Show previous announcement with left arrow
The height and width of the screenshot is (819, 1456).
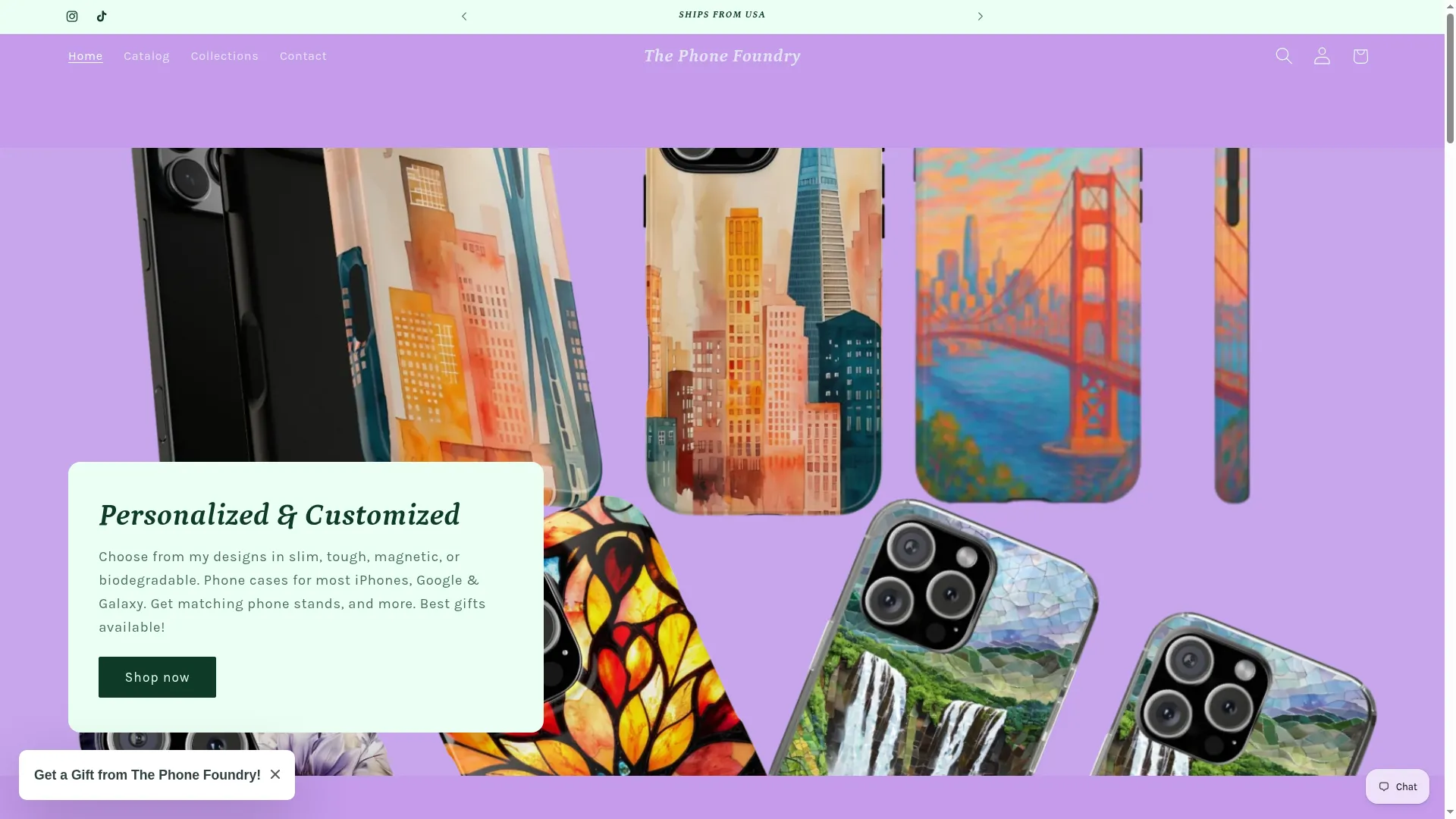464,17
